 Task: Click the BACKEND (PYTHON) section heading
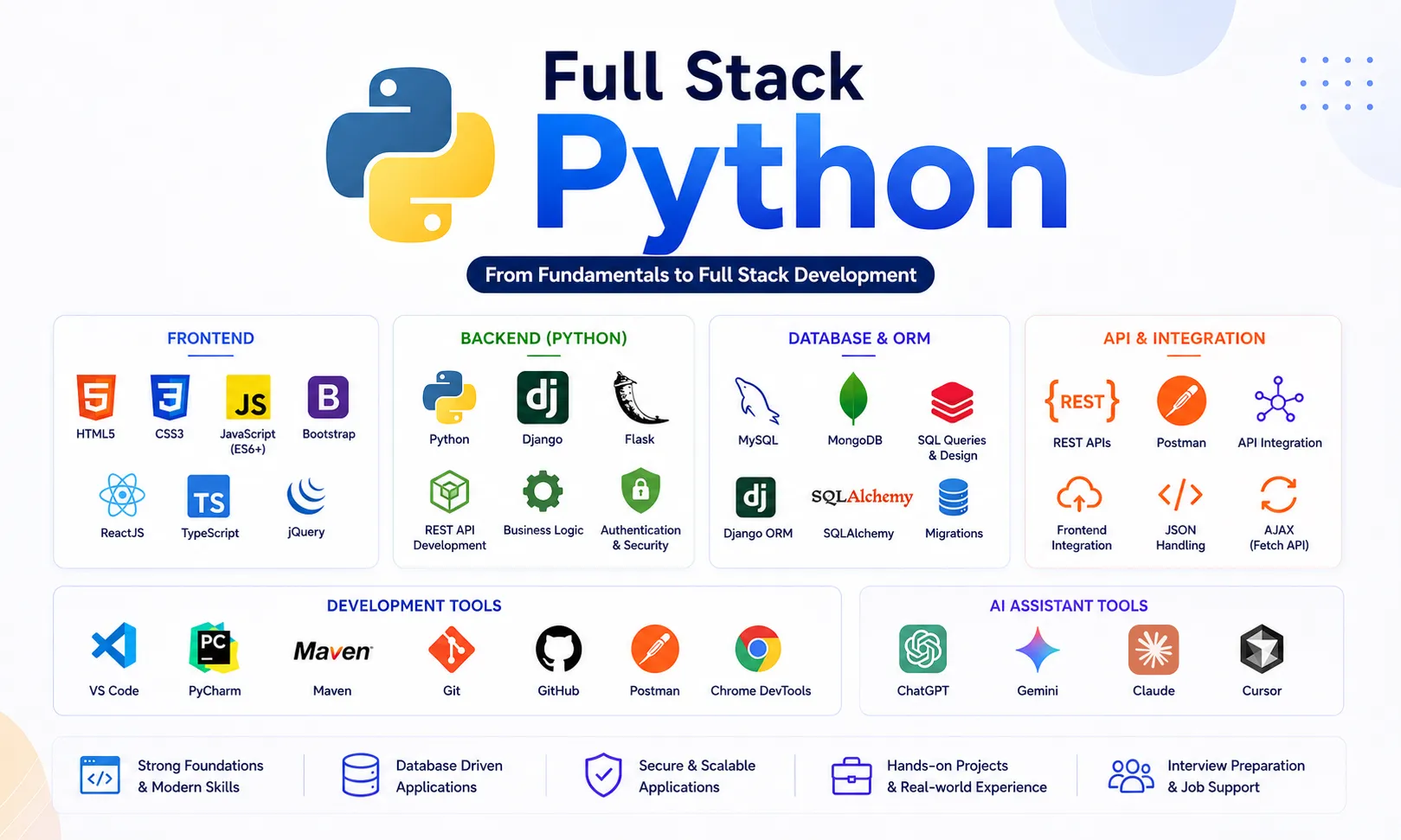[543, 338]
